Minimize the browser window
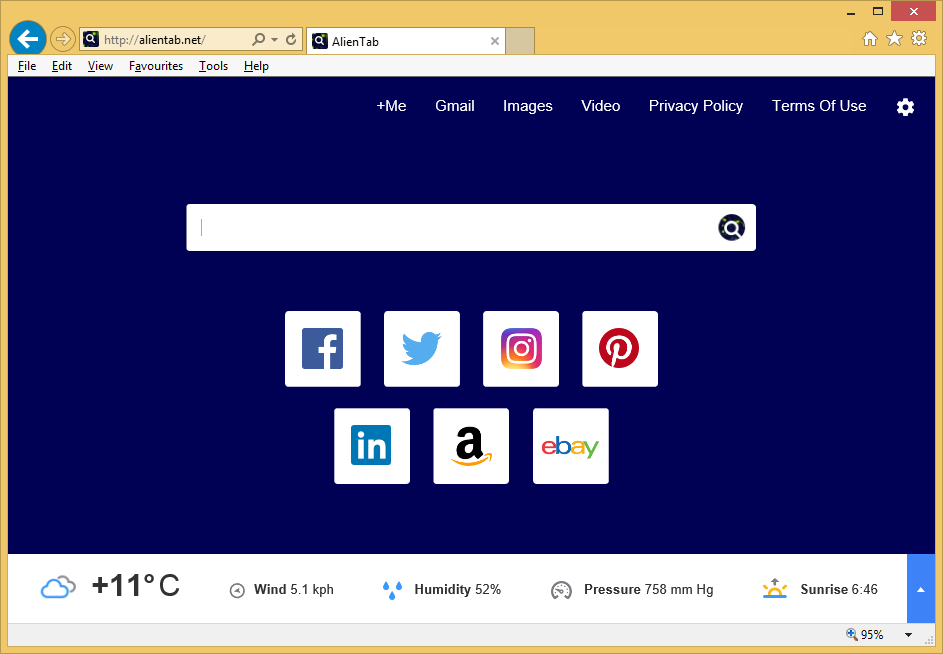The width and height of the screenshot is (943, 654). coord(851,12)
